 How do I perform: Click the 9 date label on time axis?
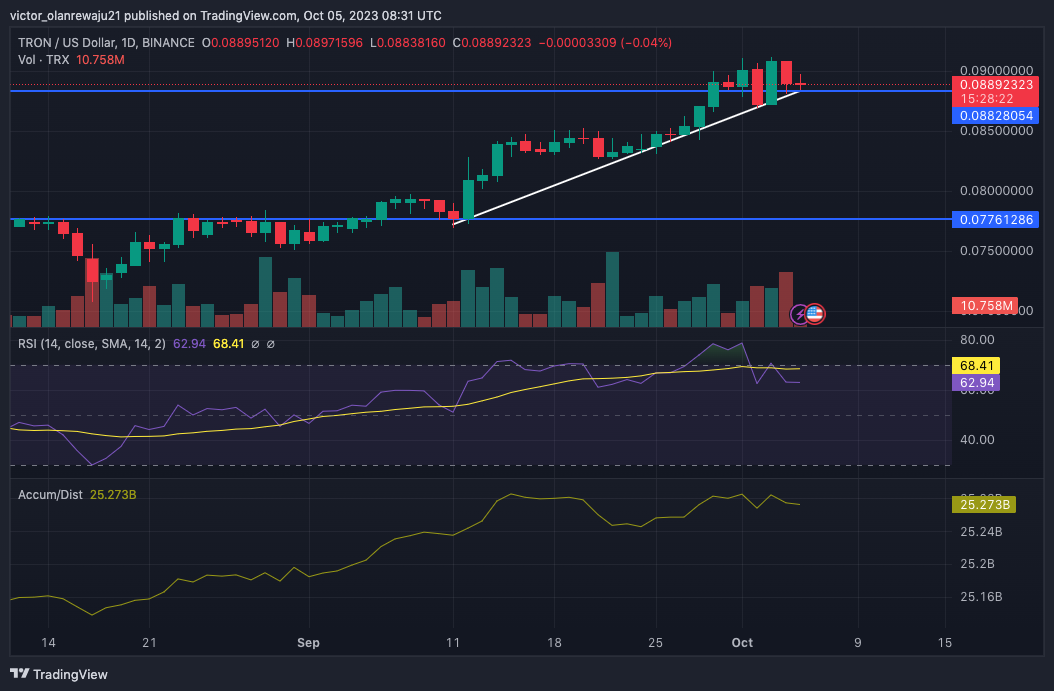click(x=858, y=643)
